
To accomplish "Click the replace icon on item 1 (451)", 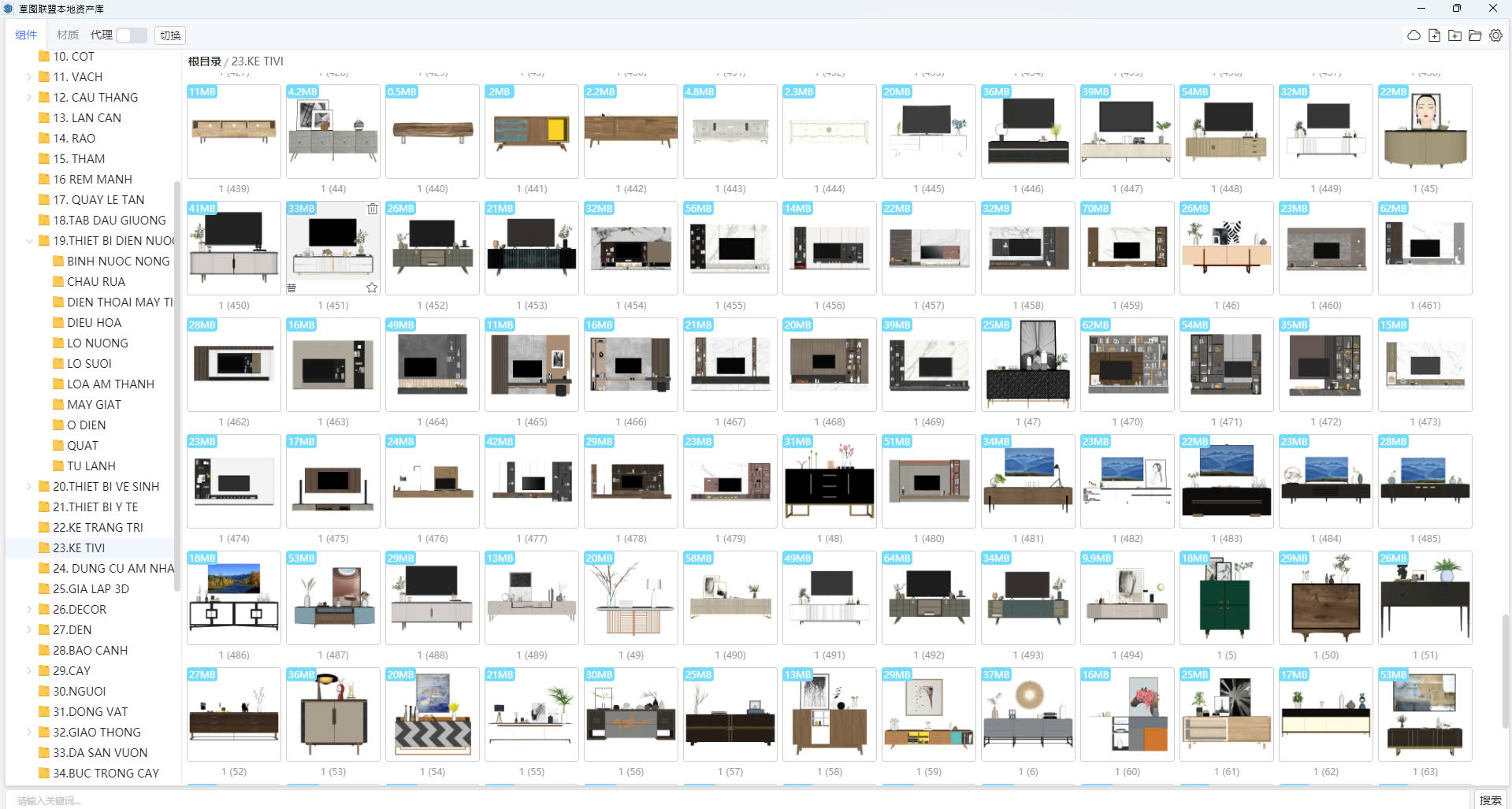I will click(x=292, y=288).
